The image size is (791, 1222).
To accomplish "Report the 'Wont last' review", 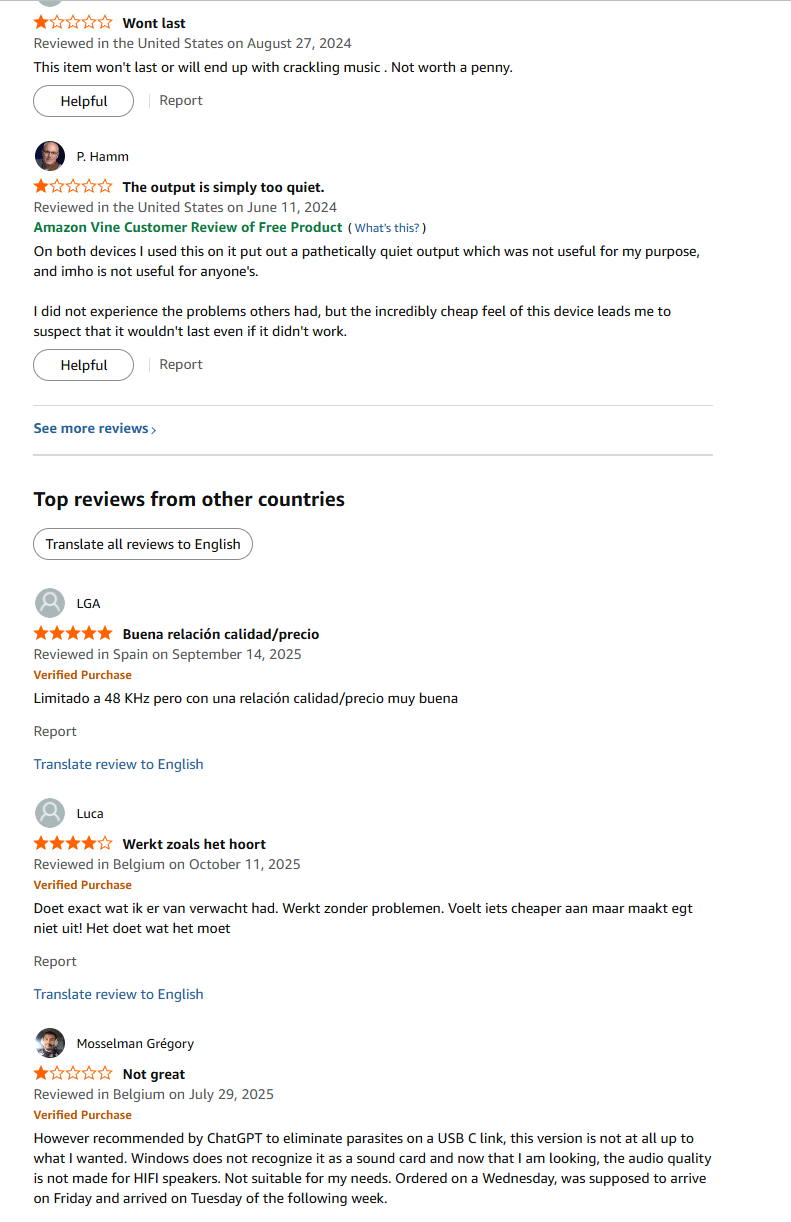I will (181, 100).
